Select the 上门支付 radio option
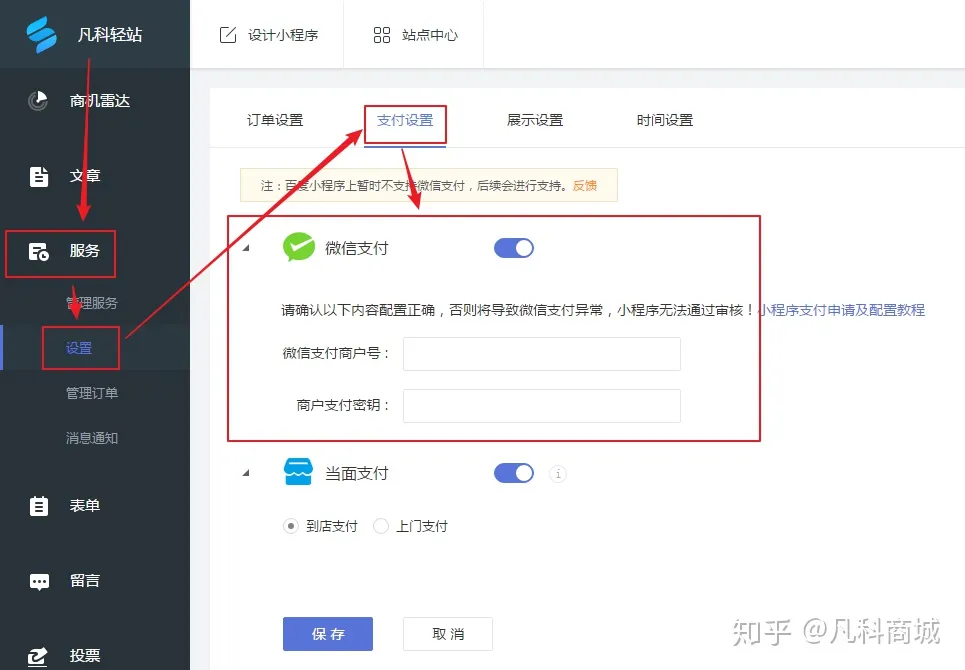 tap(380, 525)
